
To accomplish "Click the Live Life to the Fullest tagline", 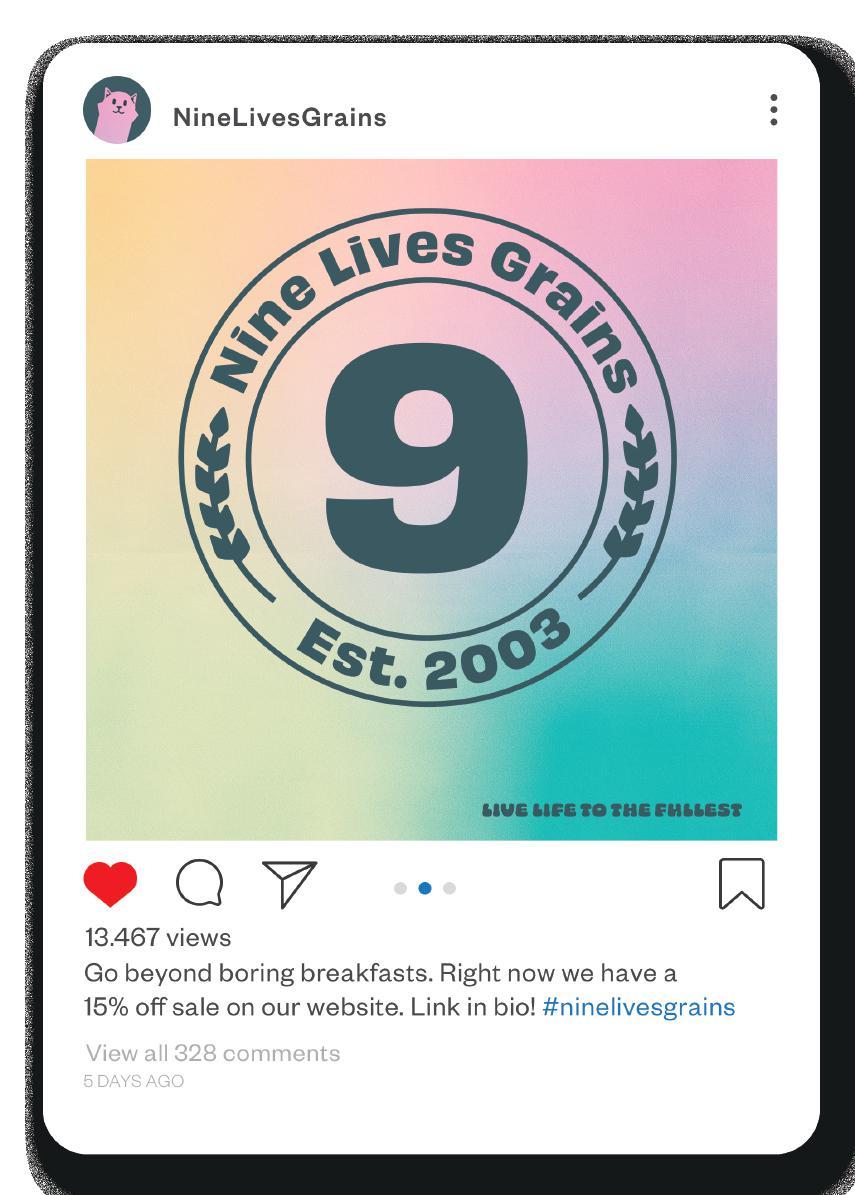I will click(612, 809).
